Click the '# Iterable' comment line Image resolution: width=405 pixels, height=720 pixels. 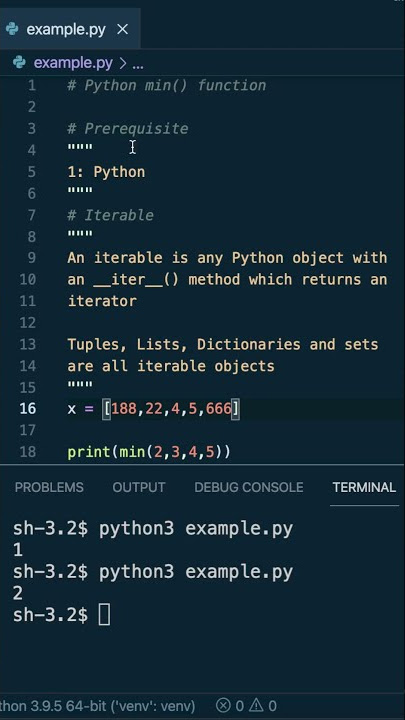pyautogui.click(x=110, y=215)
